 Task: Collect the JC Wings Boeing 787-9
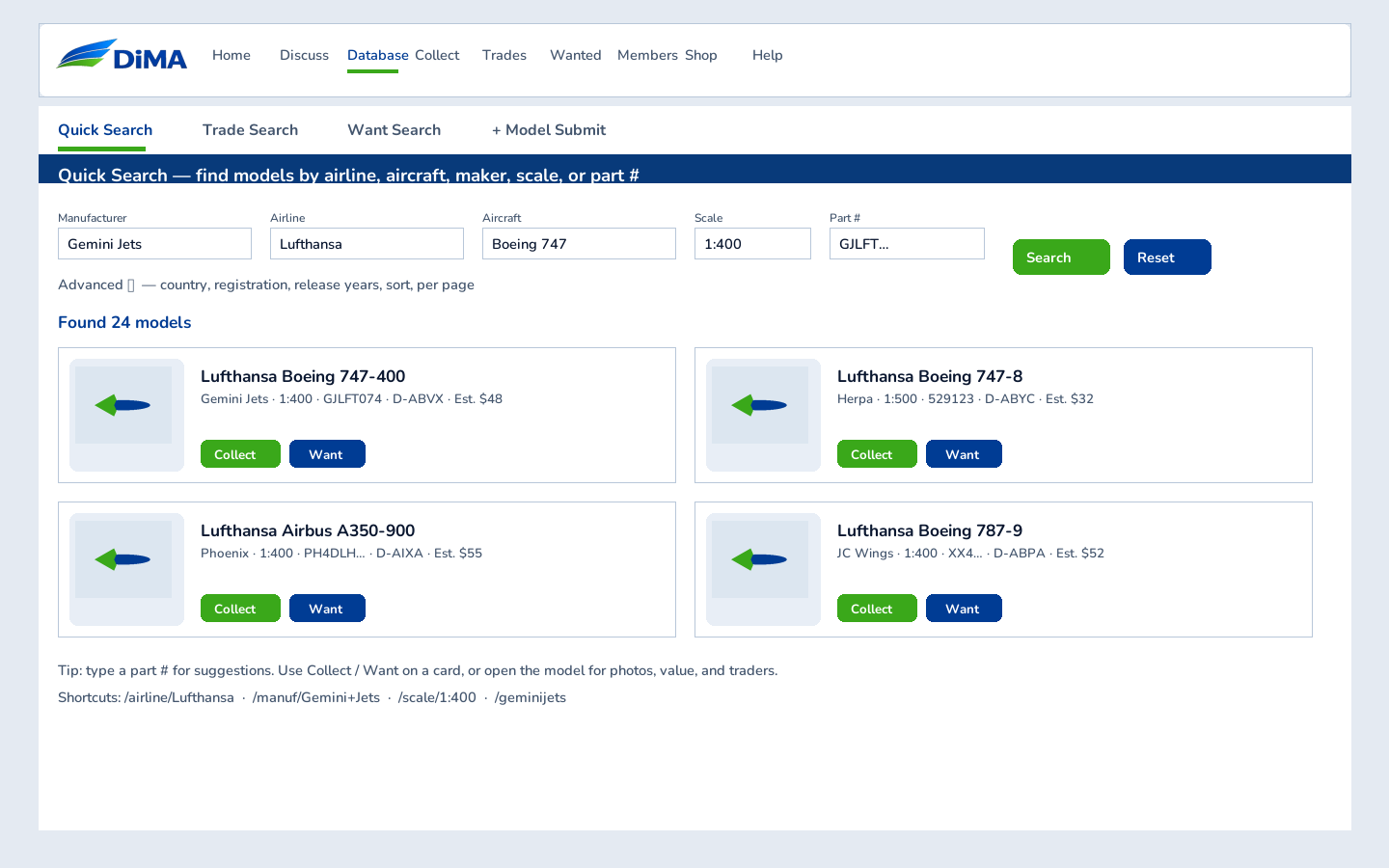click(x=877, y=609)
